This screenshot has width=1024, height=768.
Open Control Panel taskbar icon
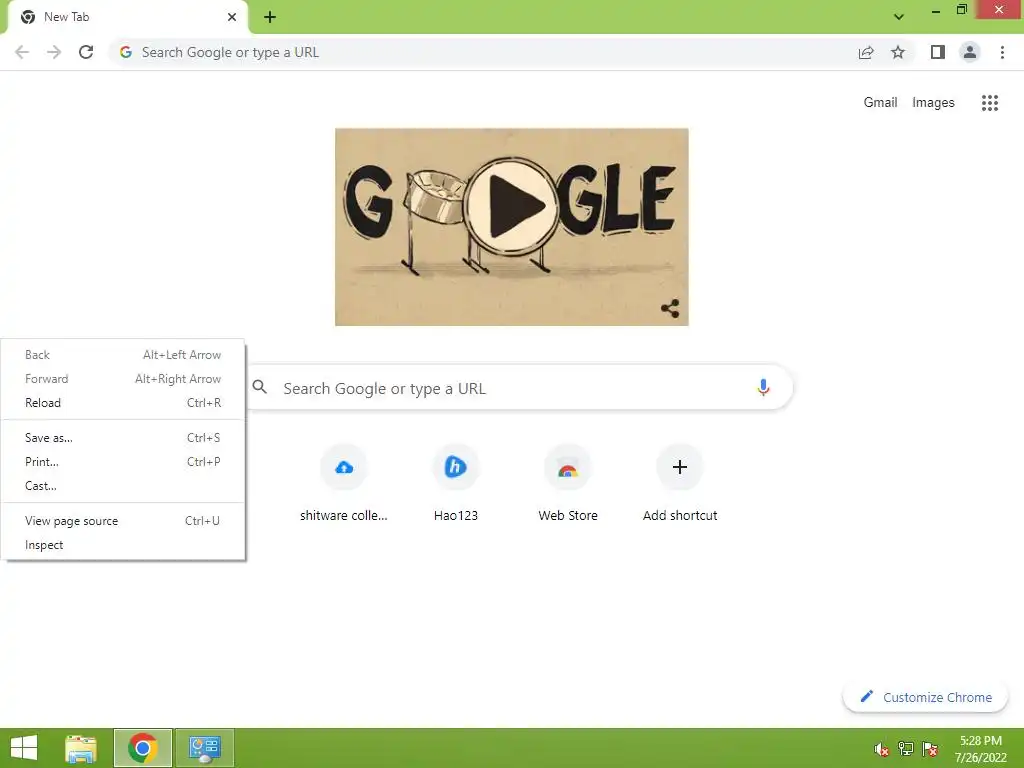[x=204, y=748]
